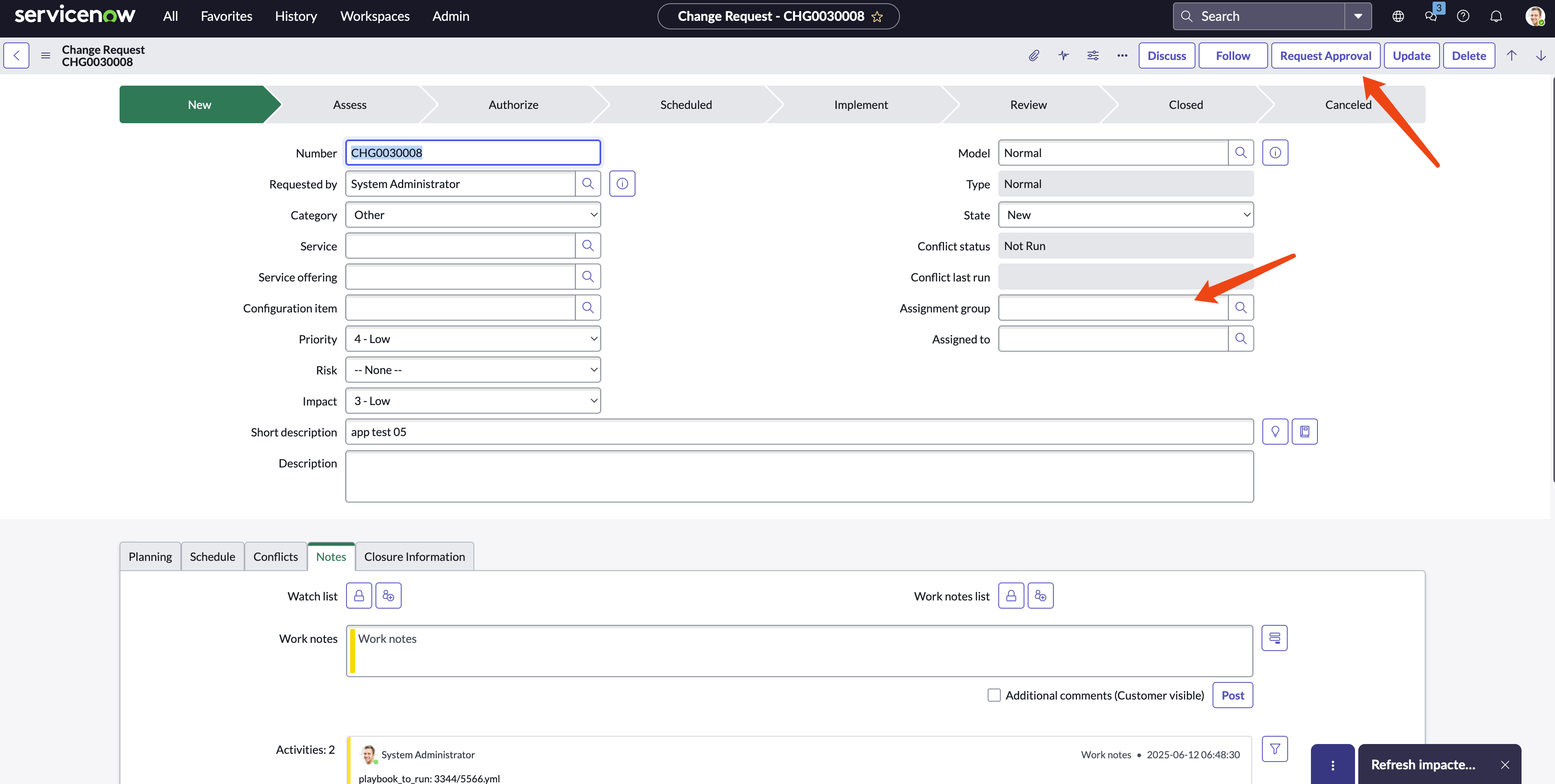Open the Workspaces menu
1555x784 pixels.
[374, 16]
